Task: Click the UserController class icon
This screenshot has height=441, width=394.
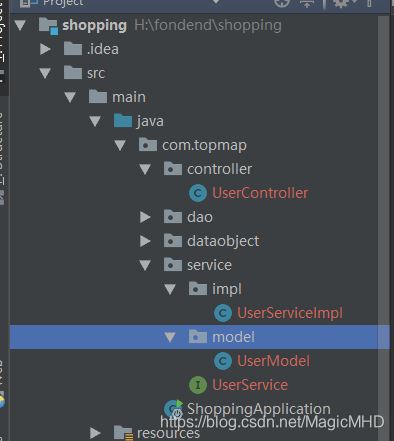Action: click(198, 193)
